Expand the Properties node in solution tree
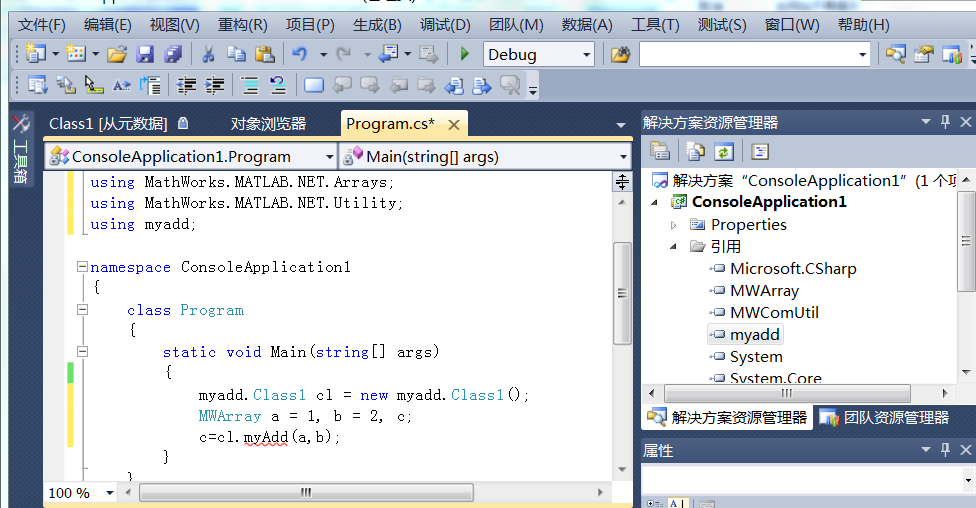Viewport: 976px width, 508px height. pyautogui.click(x=673, y=225)
